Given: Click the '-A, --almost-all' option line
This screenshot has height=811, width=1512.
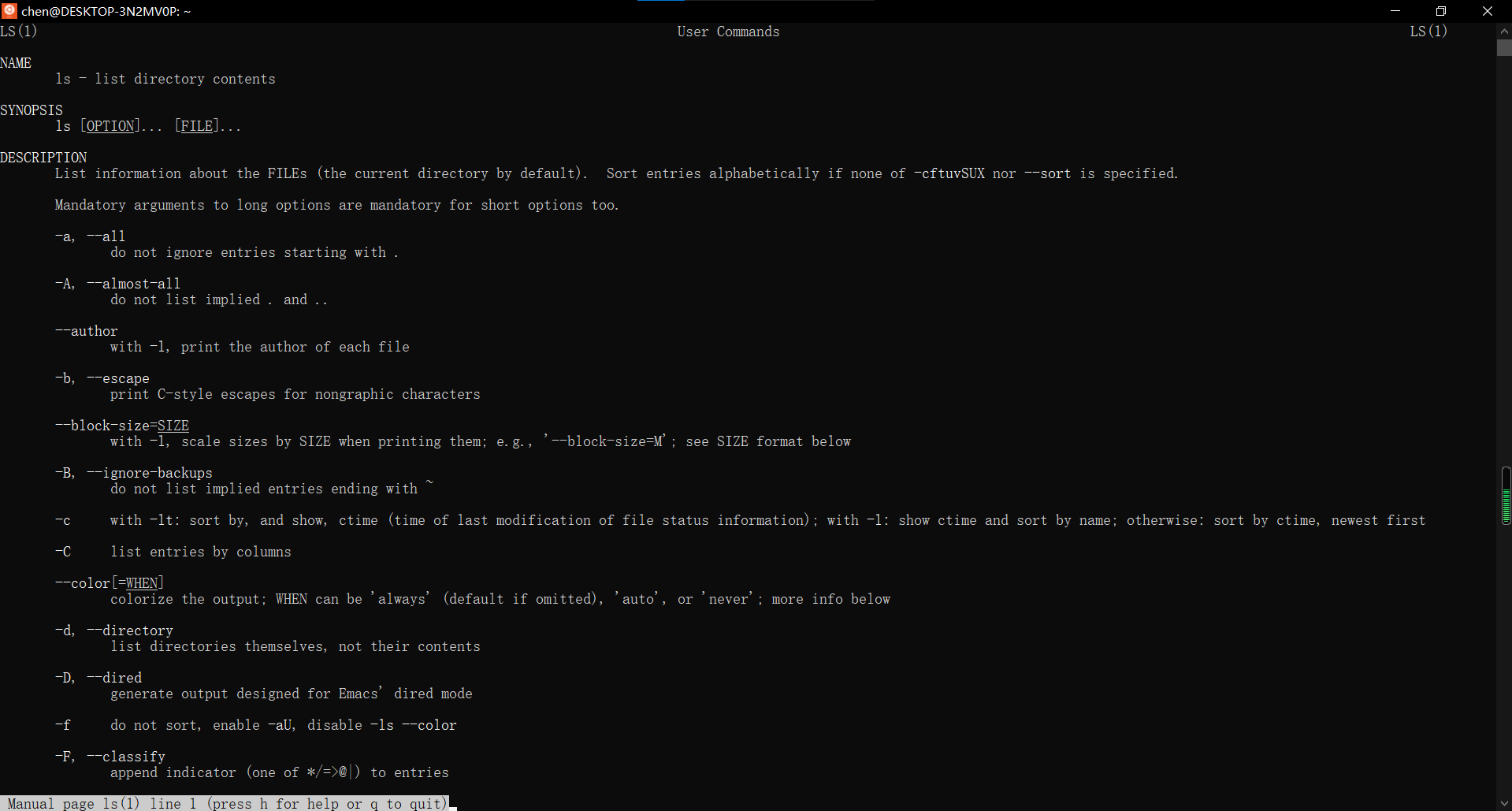Looking at the screenshot, I should [x=117, y=284].
